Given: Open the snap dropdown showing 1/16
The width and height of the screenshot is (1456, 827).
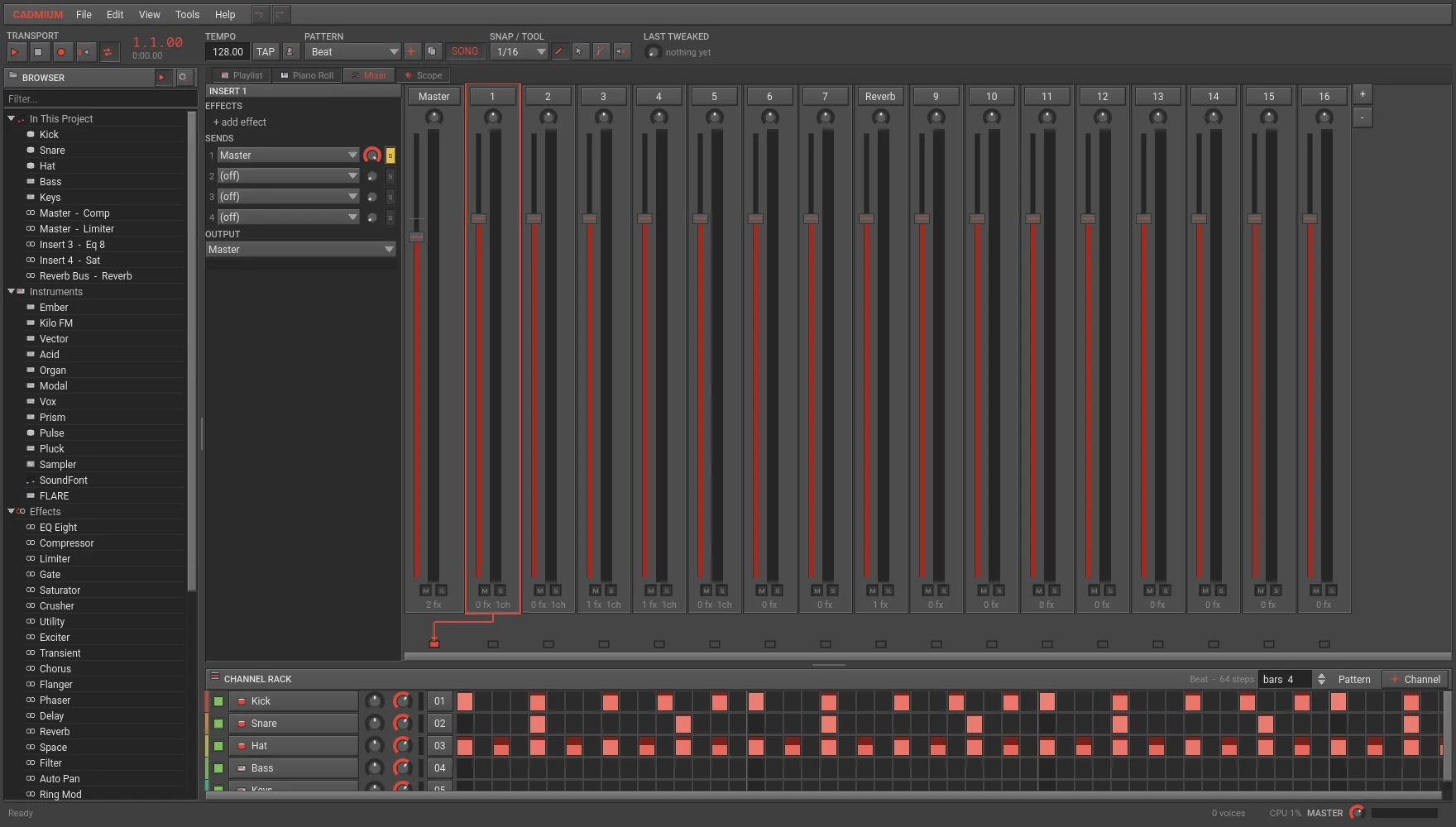Looking at the screenshot, I should 519,51.
